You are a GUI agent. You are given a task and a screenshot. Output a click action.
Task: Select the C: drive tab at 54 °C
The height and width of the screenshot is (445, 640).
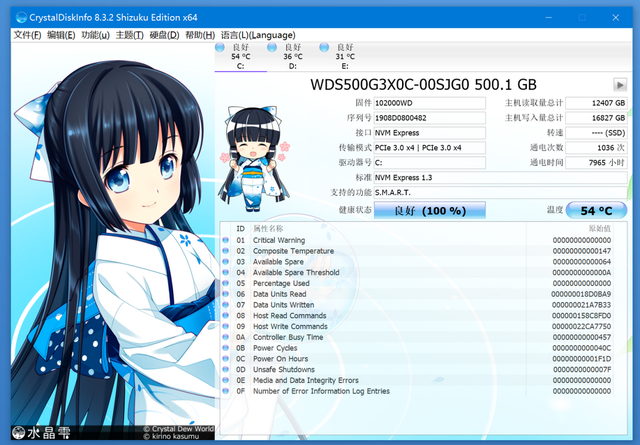pos(241,56)
